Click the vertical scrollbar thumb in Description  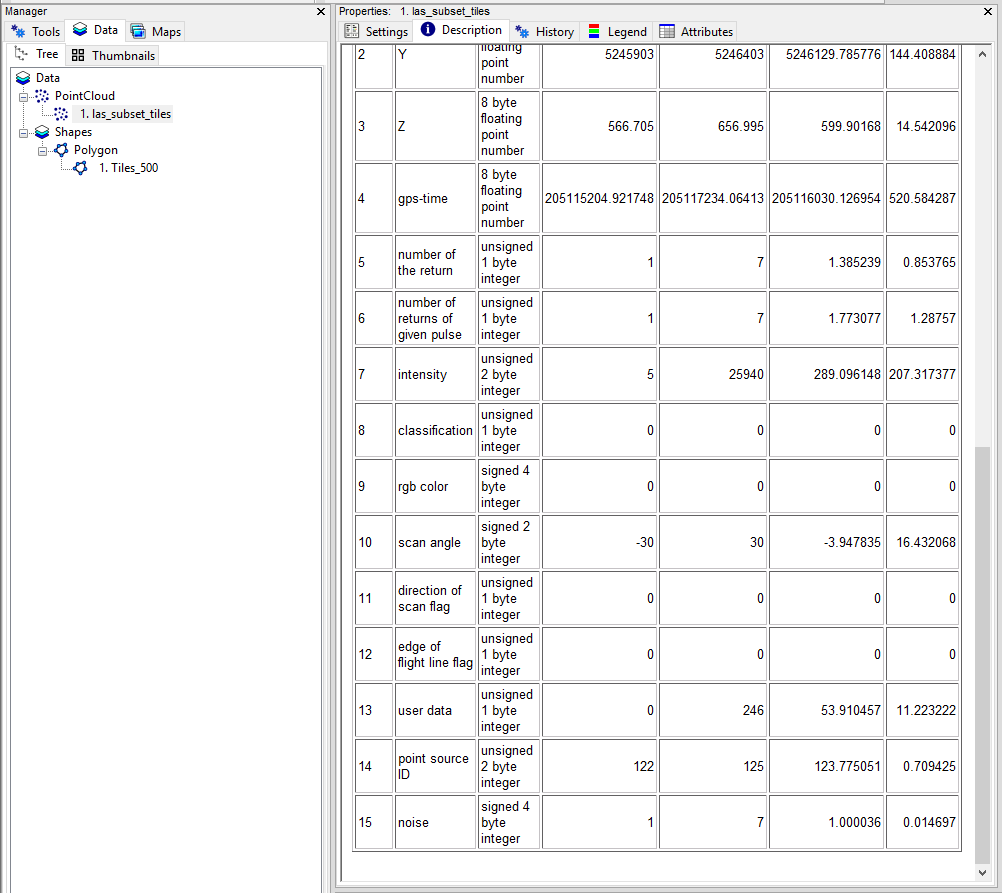point(982,655)
